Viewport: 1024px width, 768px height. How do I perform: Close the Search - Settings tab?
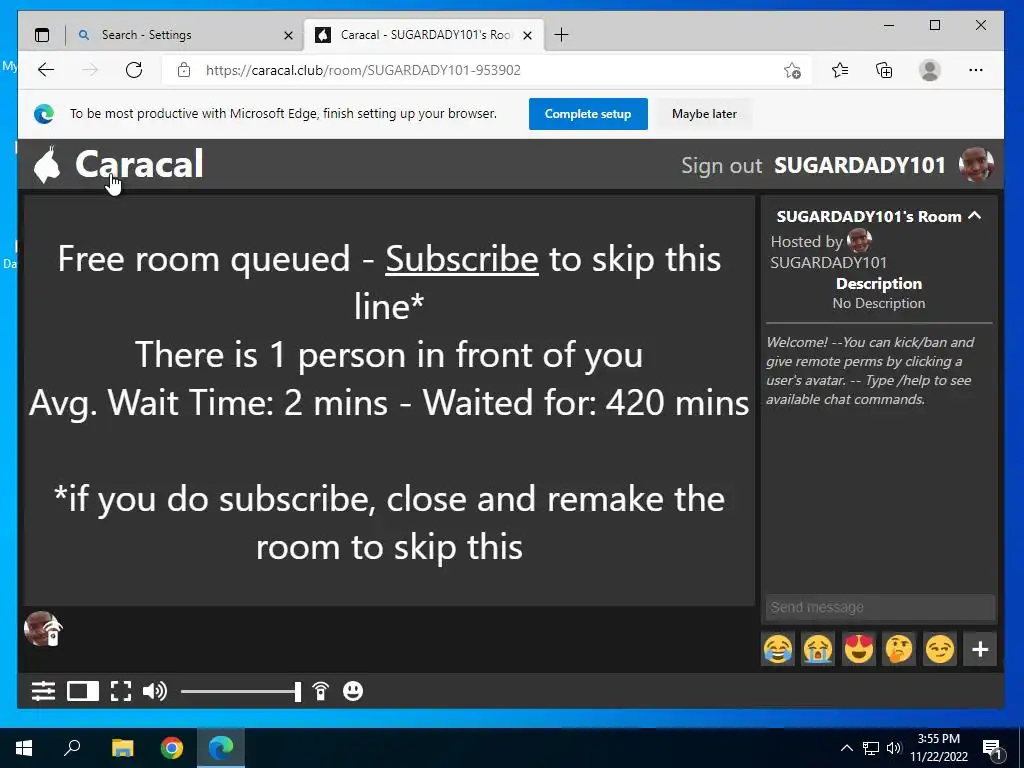(288, 35)
